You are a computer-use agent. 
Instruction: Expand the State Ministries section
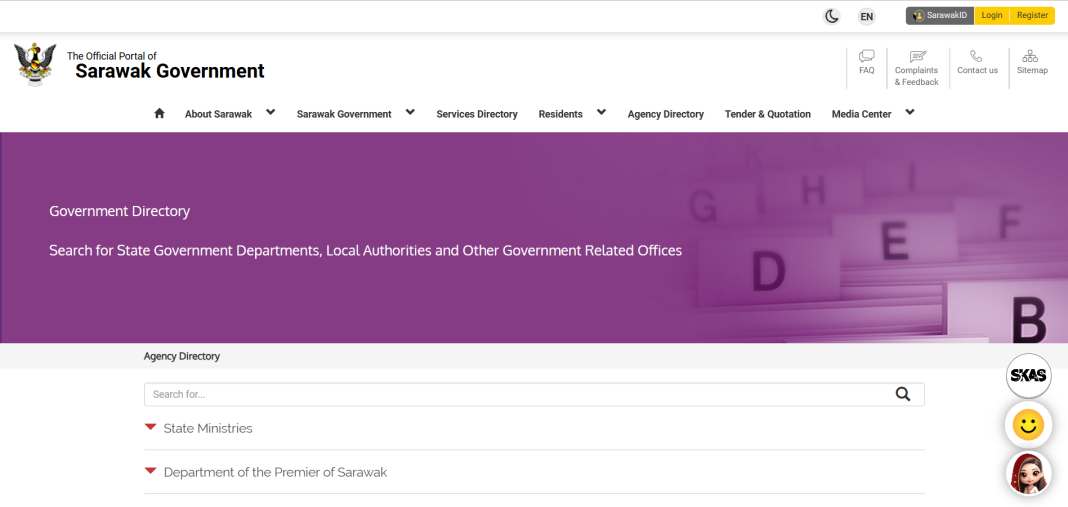tap(208, 428)
